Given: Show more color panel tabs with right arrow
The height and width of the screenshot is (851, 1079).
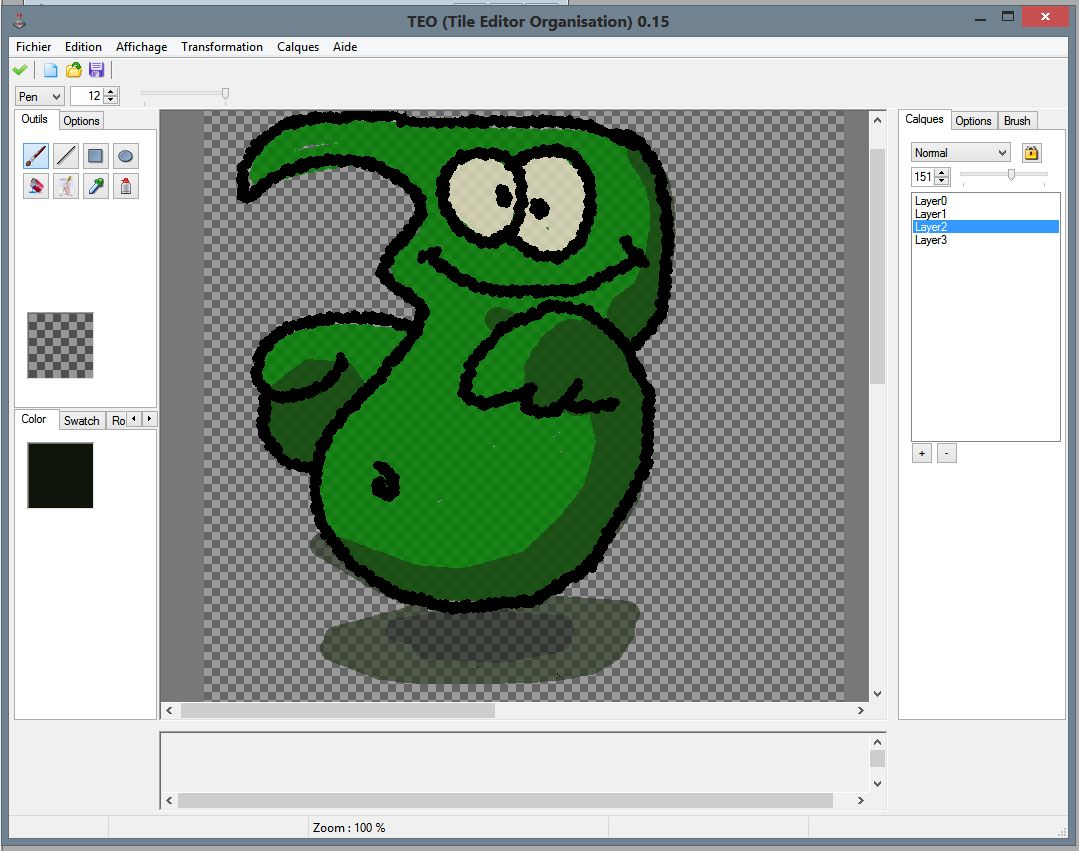Looking at the screenshot, I should tap(149, 418).
